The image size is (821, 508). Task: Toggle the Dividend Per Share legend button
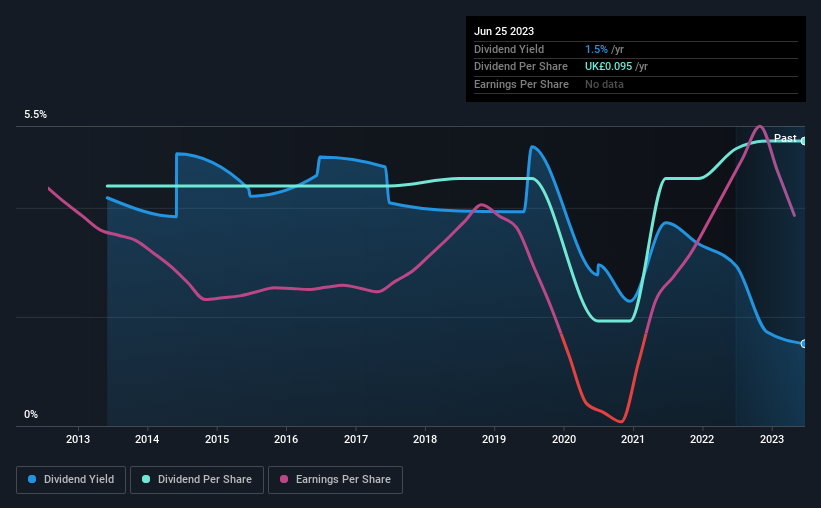pos(197,480)
